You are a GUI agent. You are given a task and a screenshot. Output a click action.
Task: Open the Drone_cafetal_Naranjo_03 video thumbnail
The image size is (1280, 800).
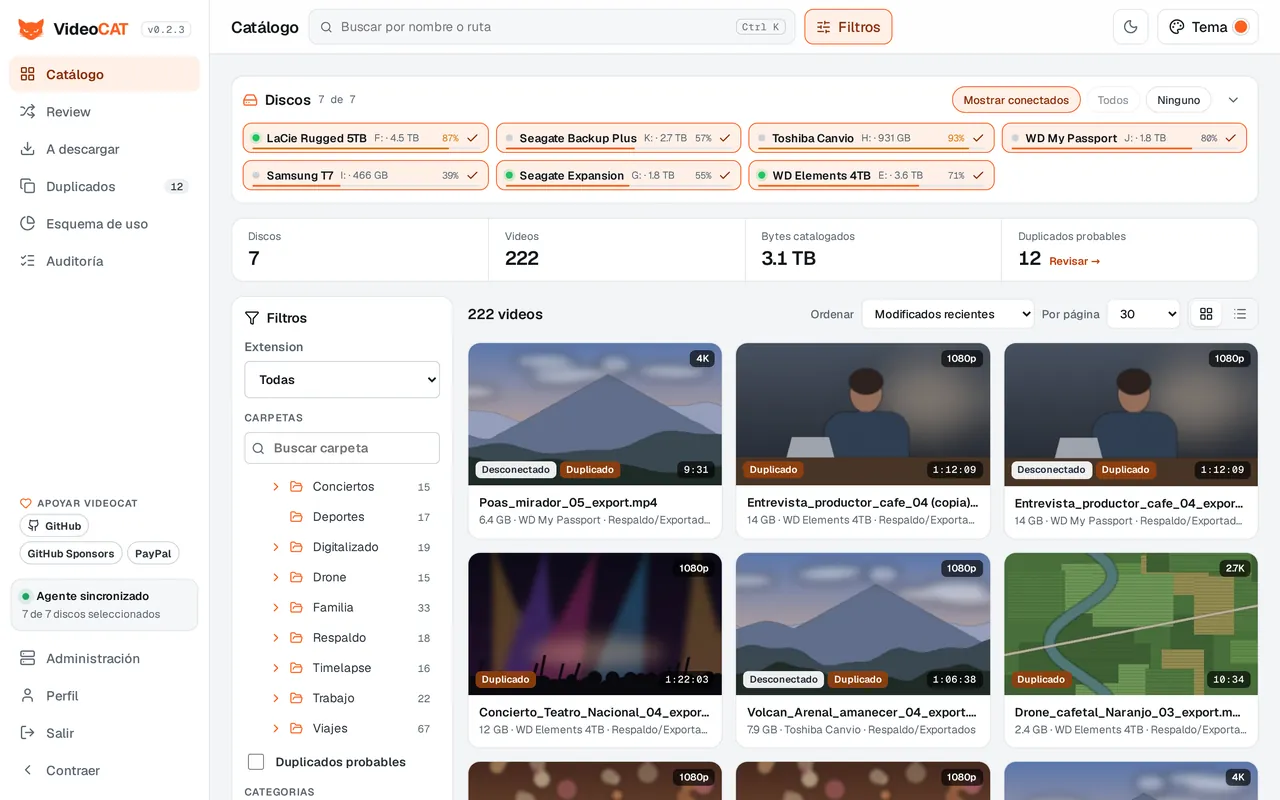(x=1131, y=624)
